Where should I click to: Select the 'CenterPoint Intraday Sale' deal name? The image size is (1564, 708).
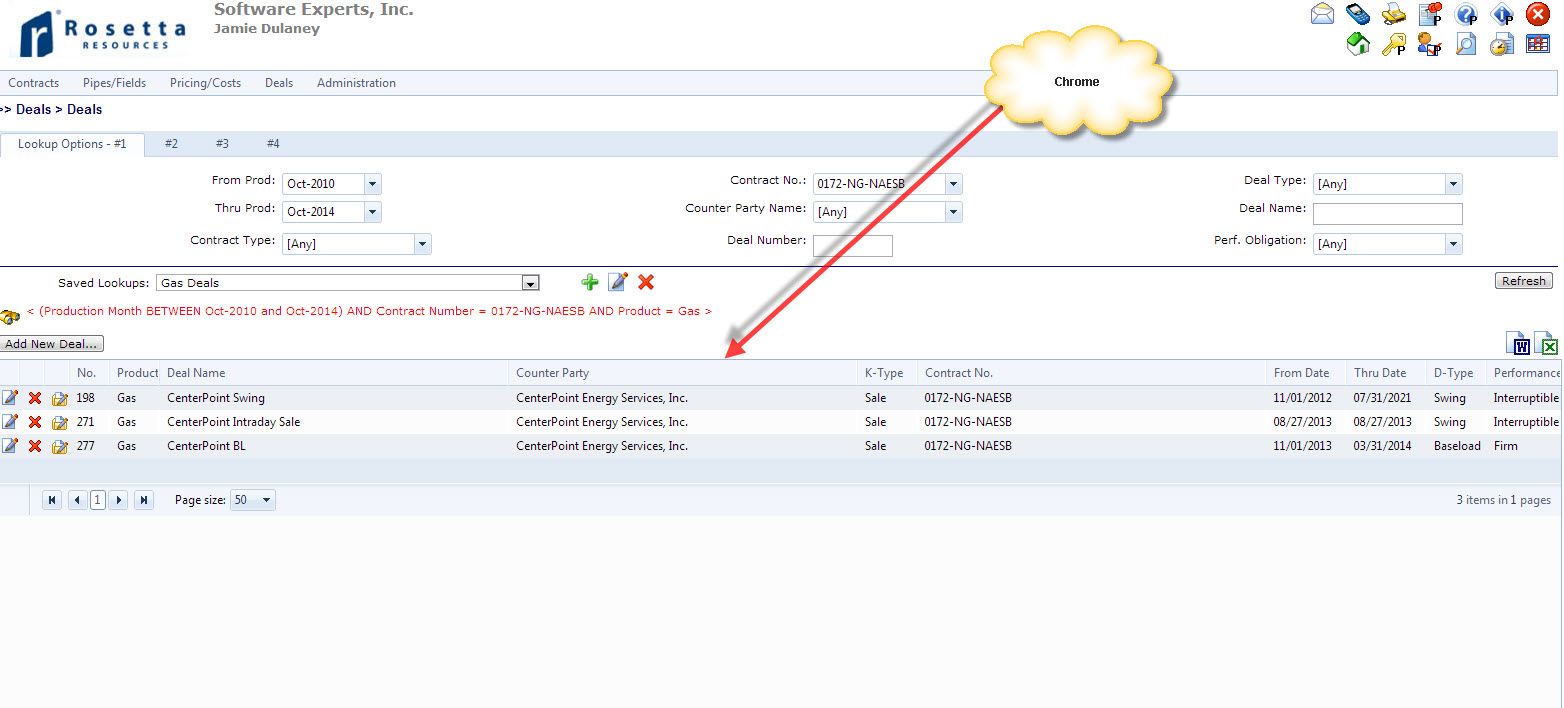tap(234, 422)
